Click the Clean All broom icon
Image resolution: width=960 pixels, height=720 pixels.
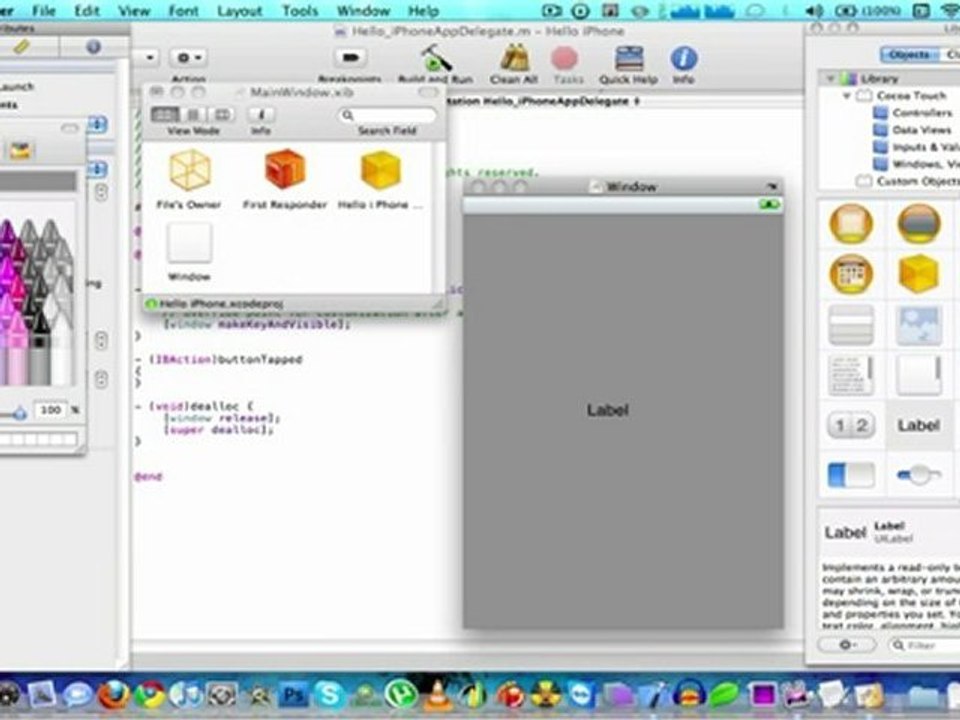[514, 59]
